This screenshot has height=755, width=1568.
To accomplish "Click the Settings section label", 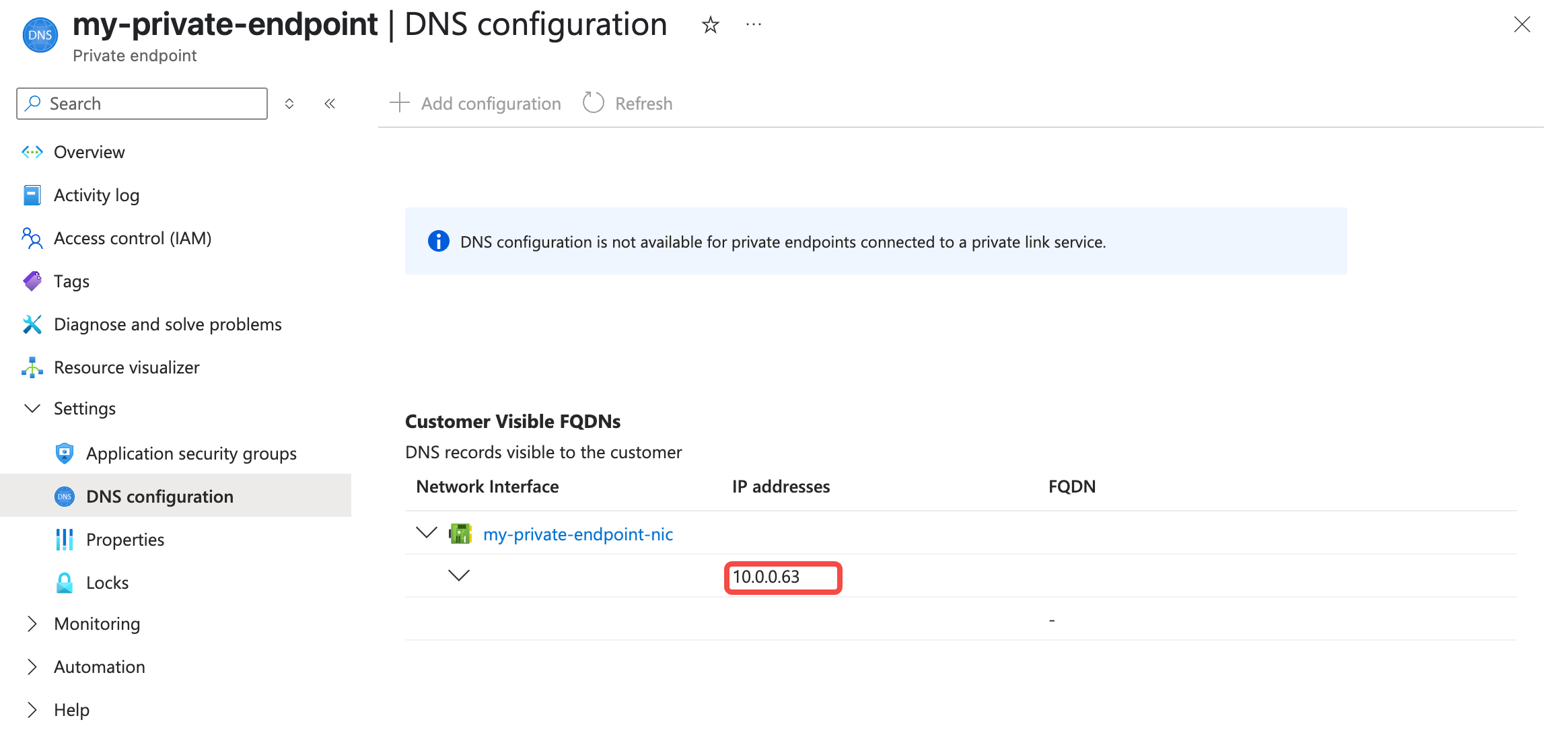I will (85, 408).
